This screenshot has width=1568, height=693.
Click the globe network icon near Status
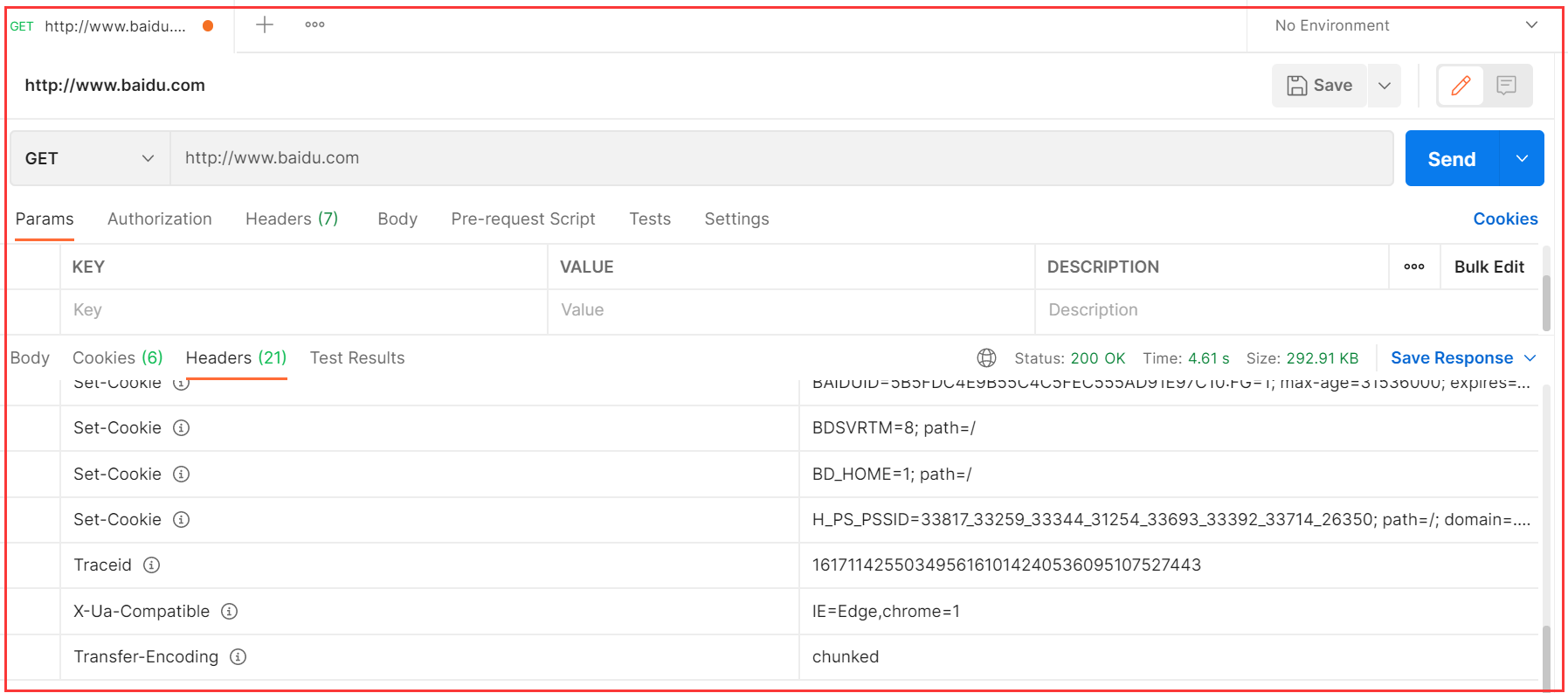click(x=986, y=357)
